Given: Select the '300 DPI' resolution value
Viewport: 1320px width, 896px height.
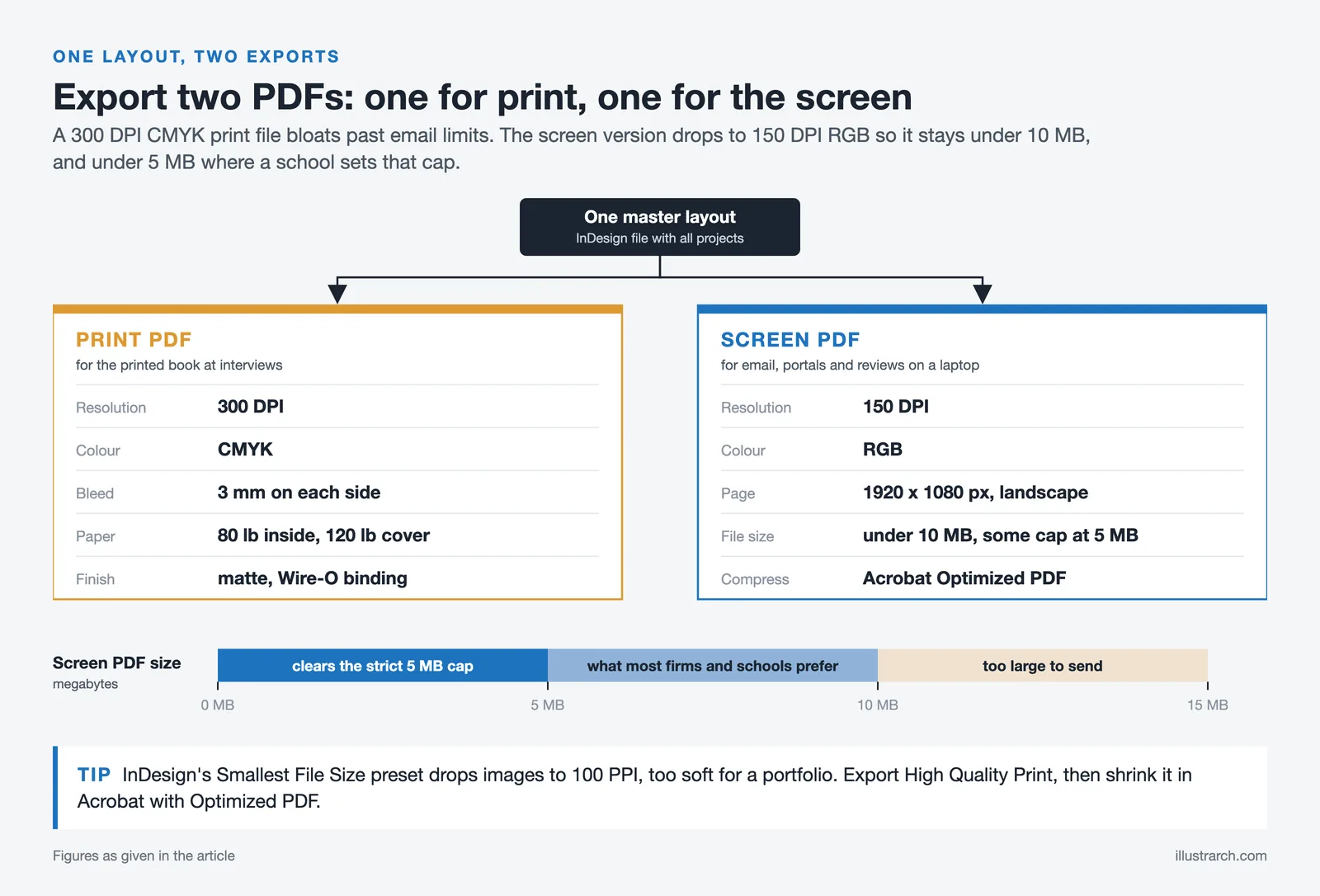Looking at the screenshot, I should 251,407.
